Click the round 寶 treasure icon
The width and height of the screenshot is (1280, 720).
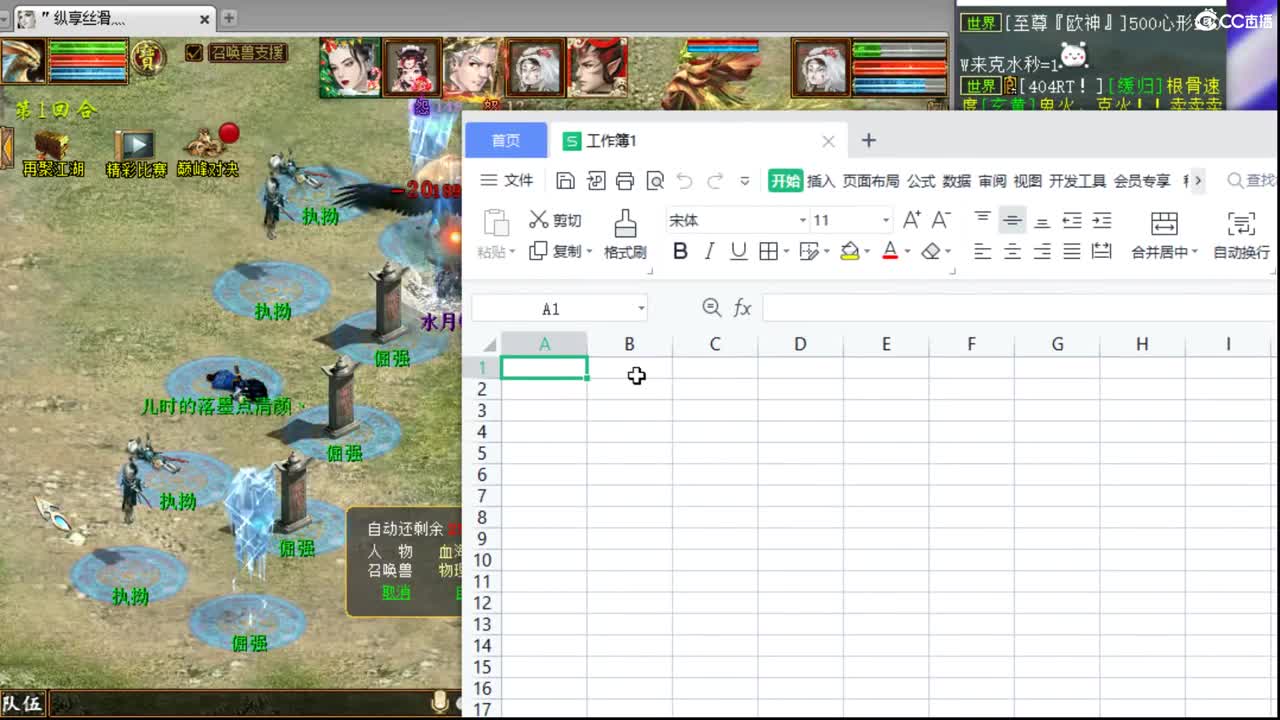[x=149, y=58]
